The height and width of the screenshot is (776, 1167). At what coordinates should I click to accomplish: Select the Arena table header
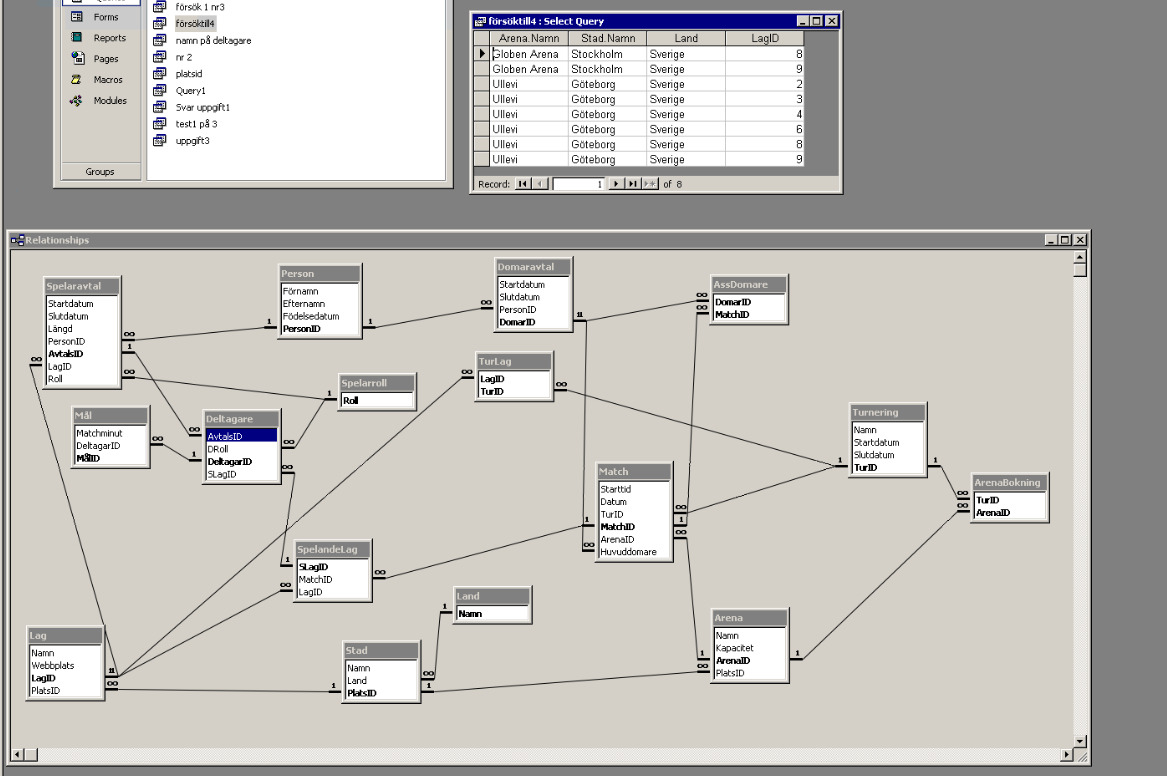(x=749, y=618)
